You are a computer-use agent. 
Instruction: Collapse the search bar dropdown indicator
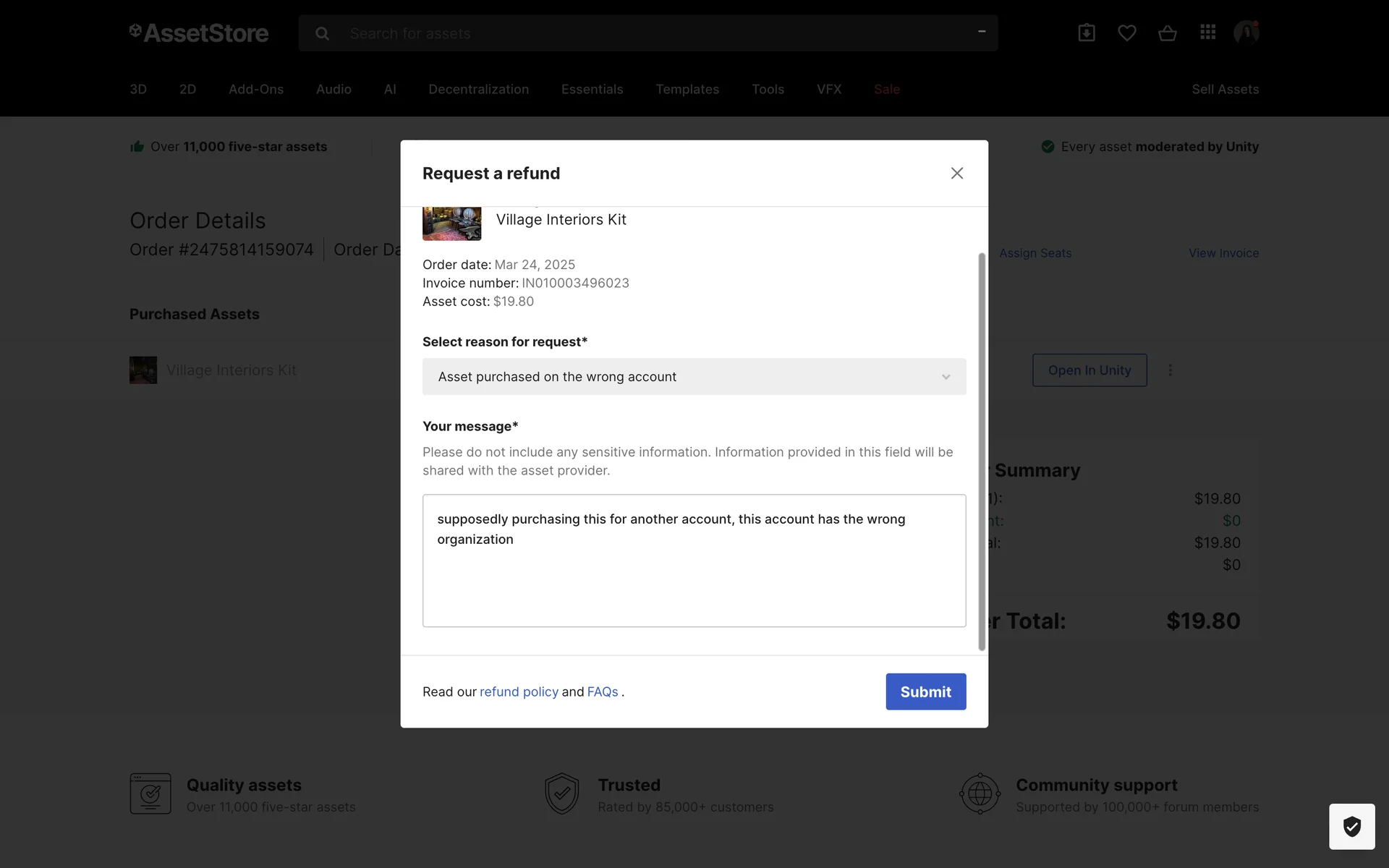[982, 32]
